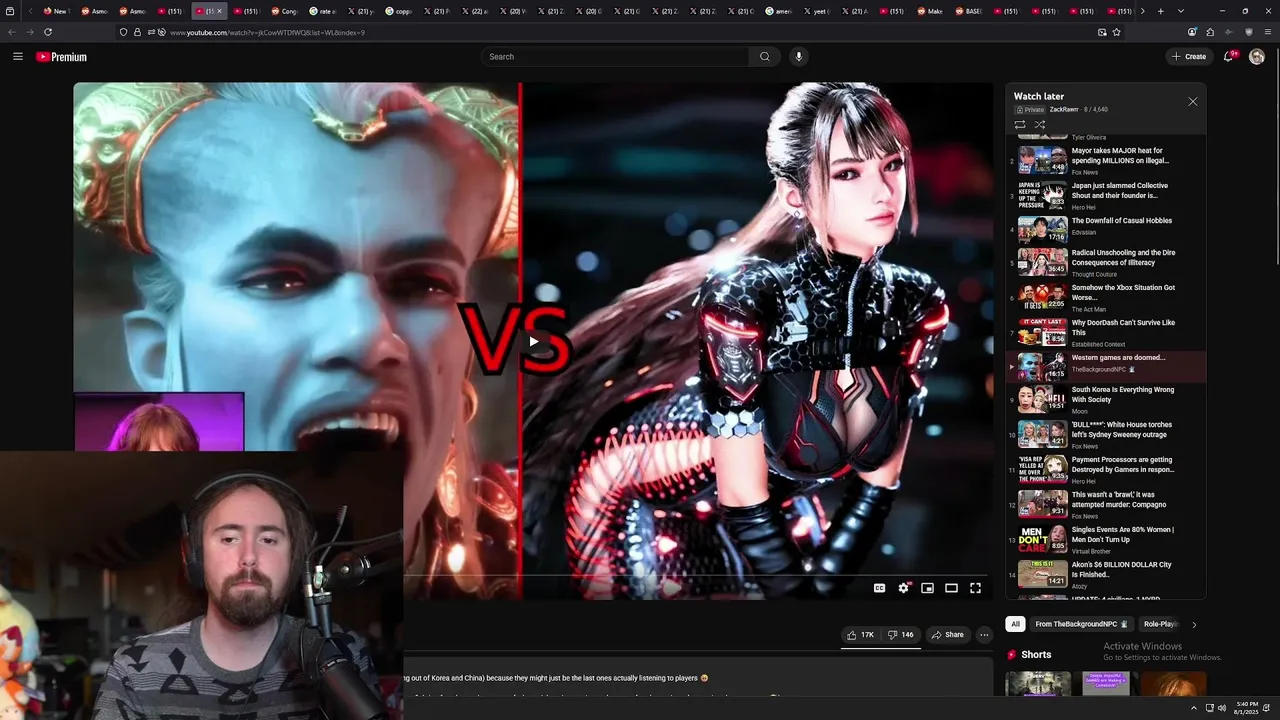Switch player to miniplayer mode
Screen dimensions: 1280x720
(928, 588)
